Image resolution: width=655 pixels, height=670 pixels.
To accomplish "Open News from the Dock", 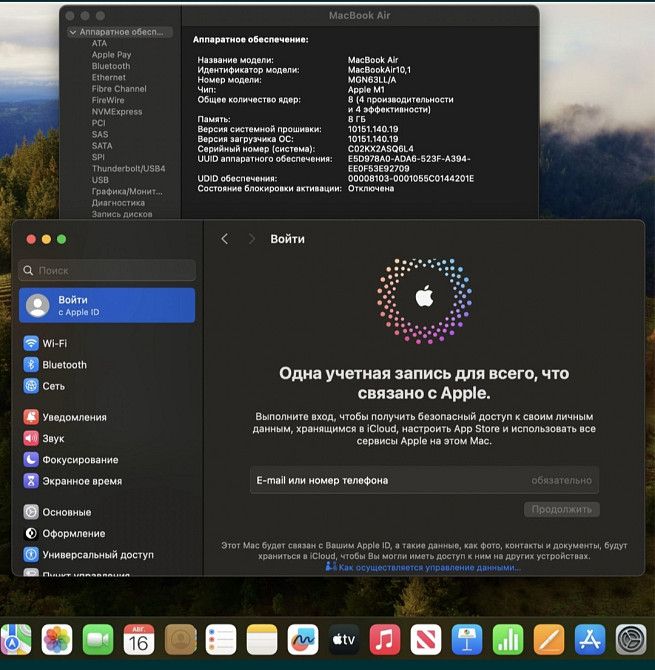I will click(x=426, y=639).
